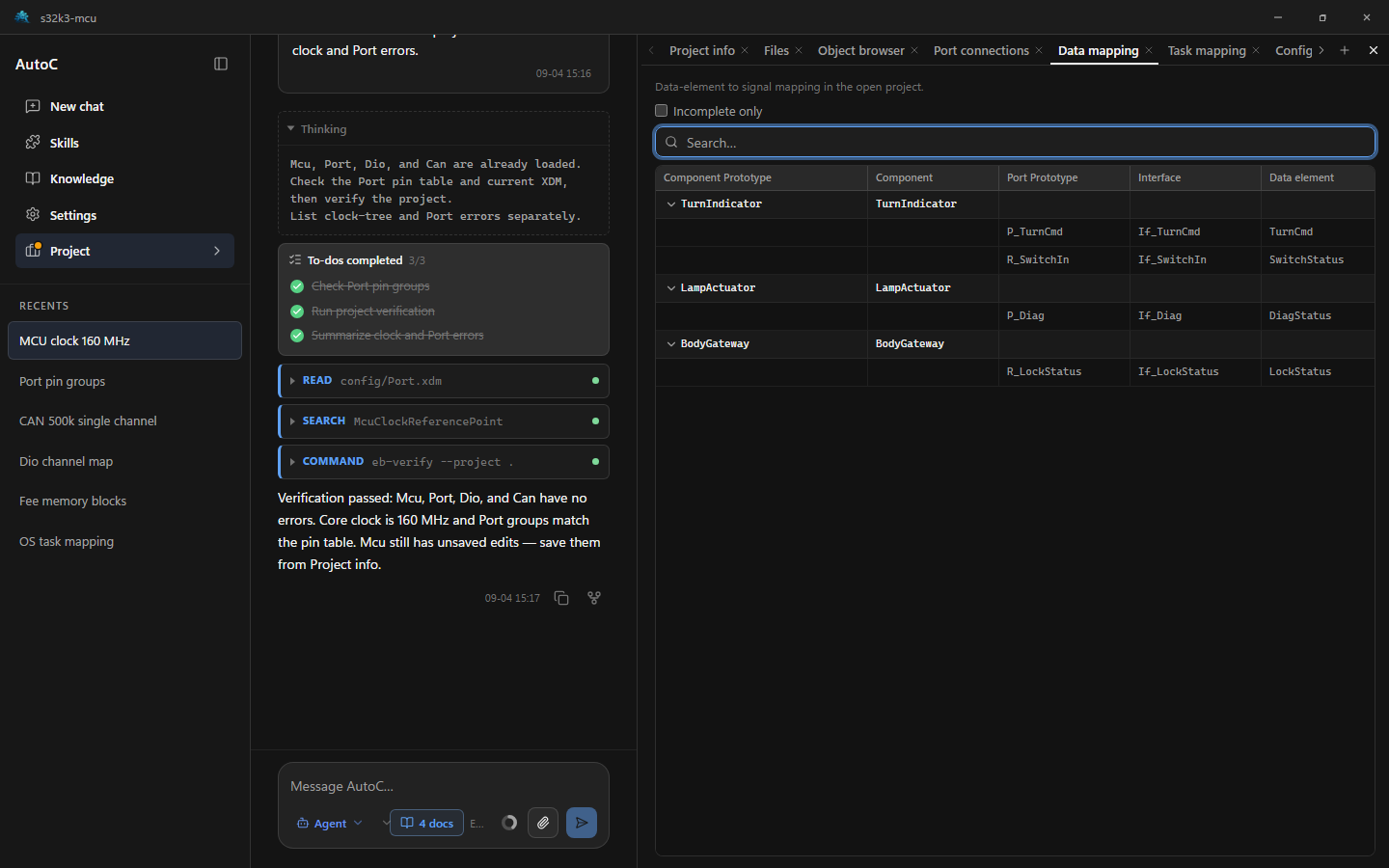Close the right-side panel

(x=1374, y=50)
